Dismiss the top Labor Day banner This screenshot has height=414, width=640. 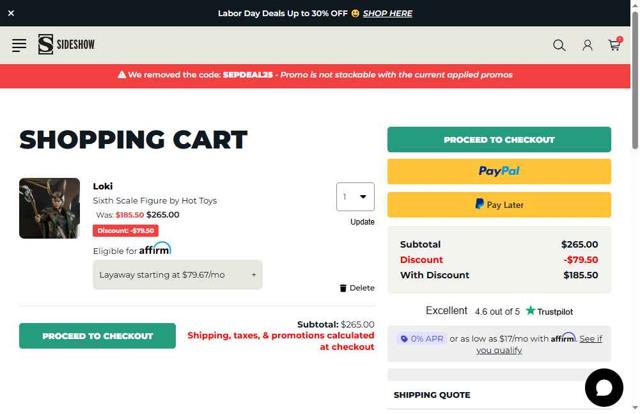click(x=11, y=13)
